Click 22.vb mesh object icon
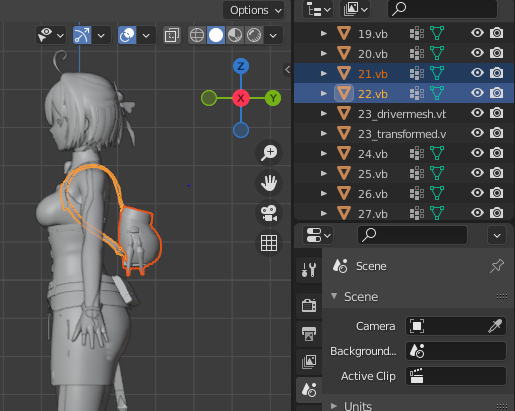 tap(344, 93)
